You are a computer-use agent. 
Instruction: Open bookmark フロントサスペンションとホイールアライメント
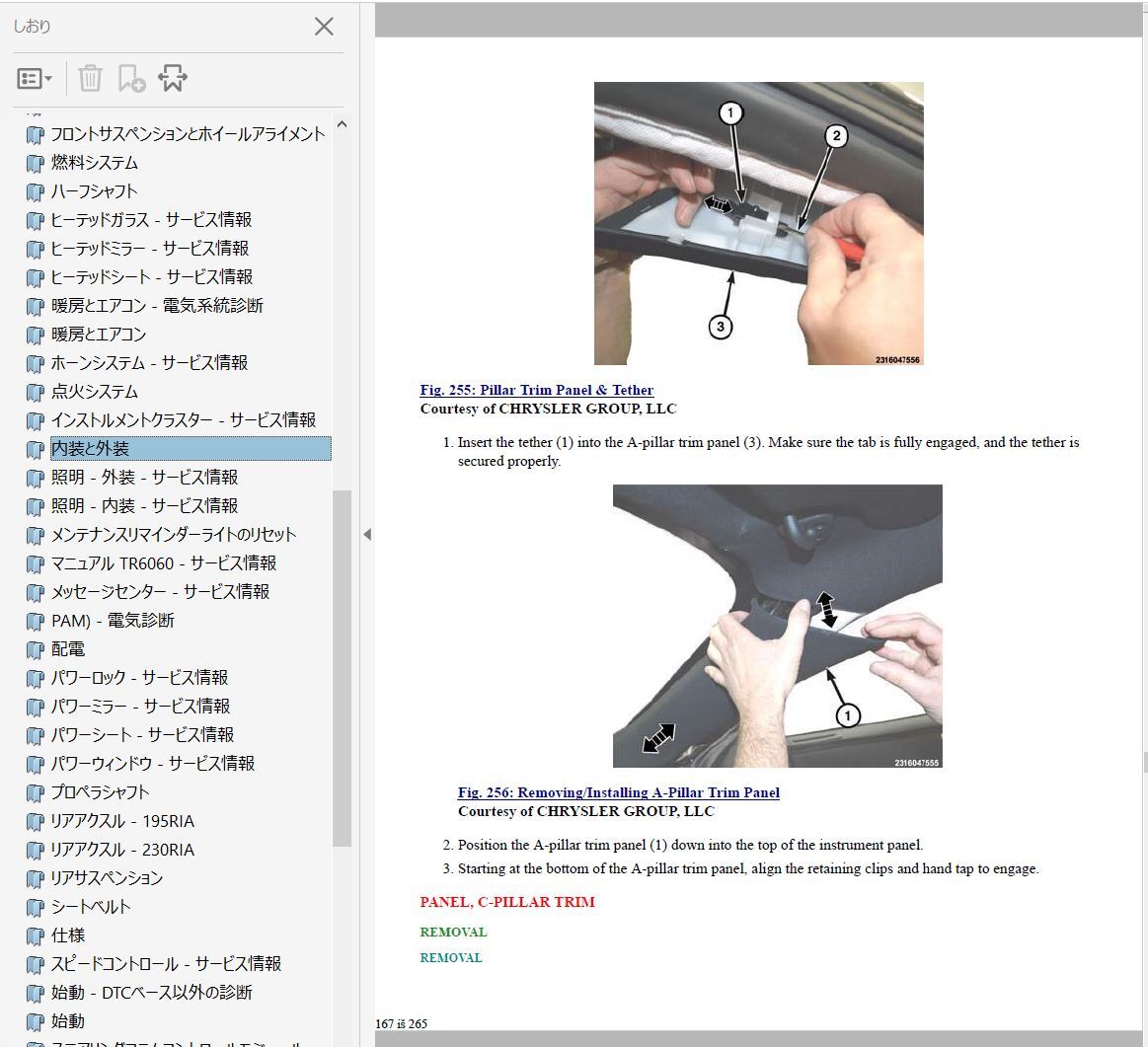click(x=189, y=134)
